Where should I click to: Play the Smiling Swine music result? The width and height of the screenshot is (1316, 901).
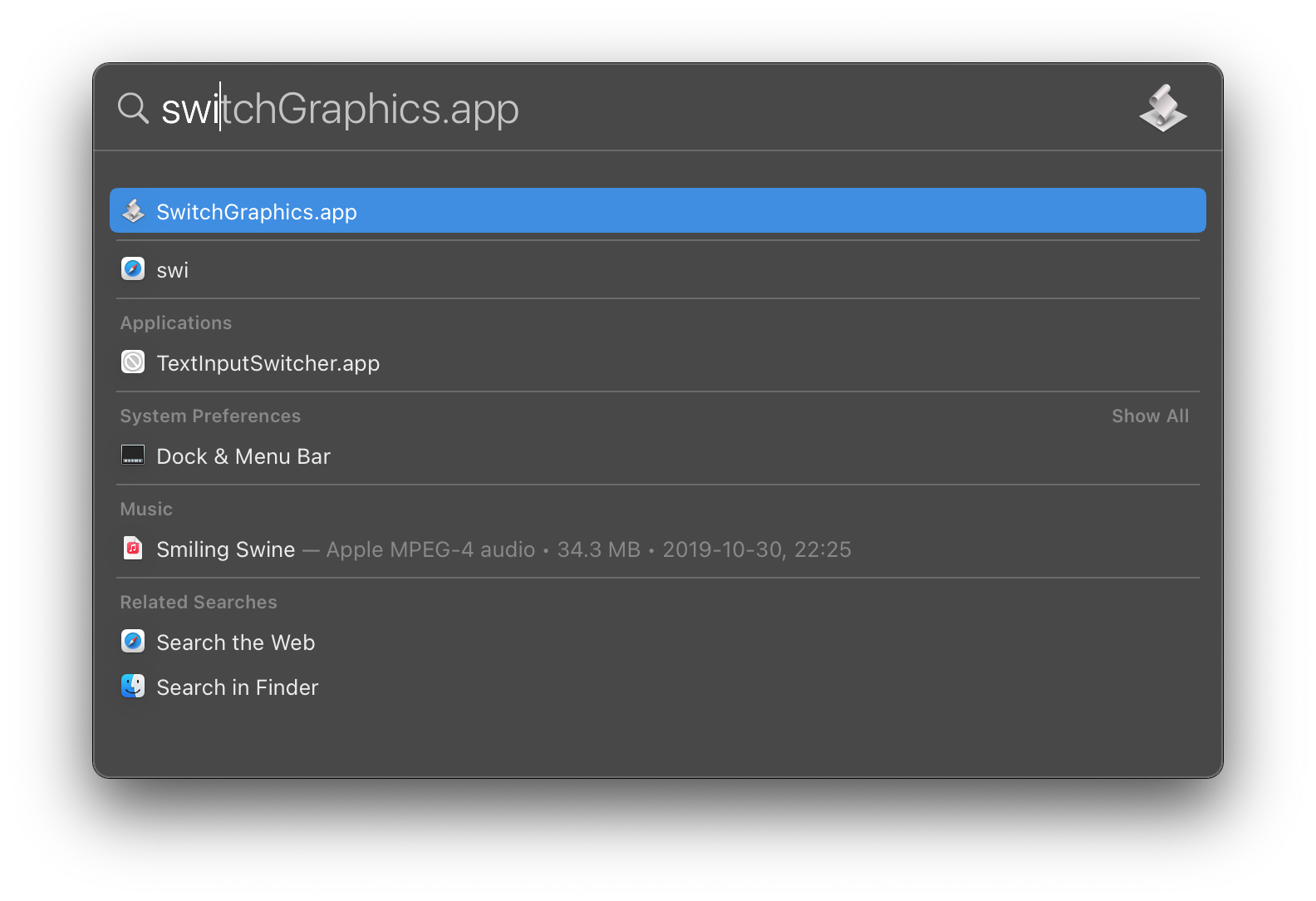(226, 549)
